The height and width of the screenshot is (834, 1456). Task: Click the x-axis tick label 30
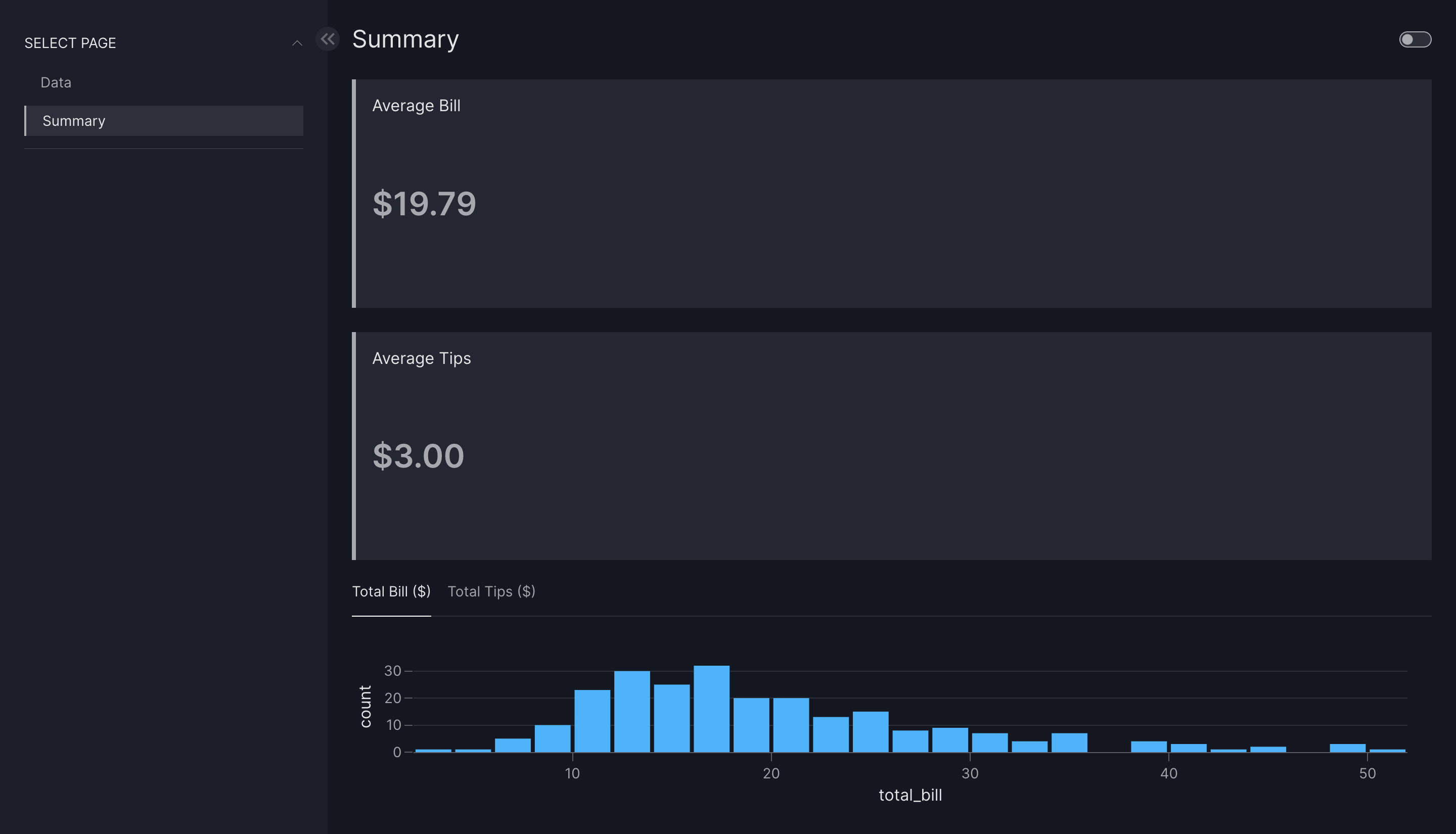pyautogui.click(x=969, y=773)
